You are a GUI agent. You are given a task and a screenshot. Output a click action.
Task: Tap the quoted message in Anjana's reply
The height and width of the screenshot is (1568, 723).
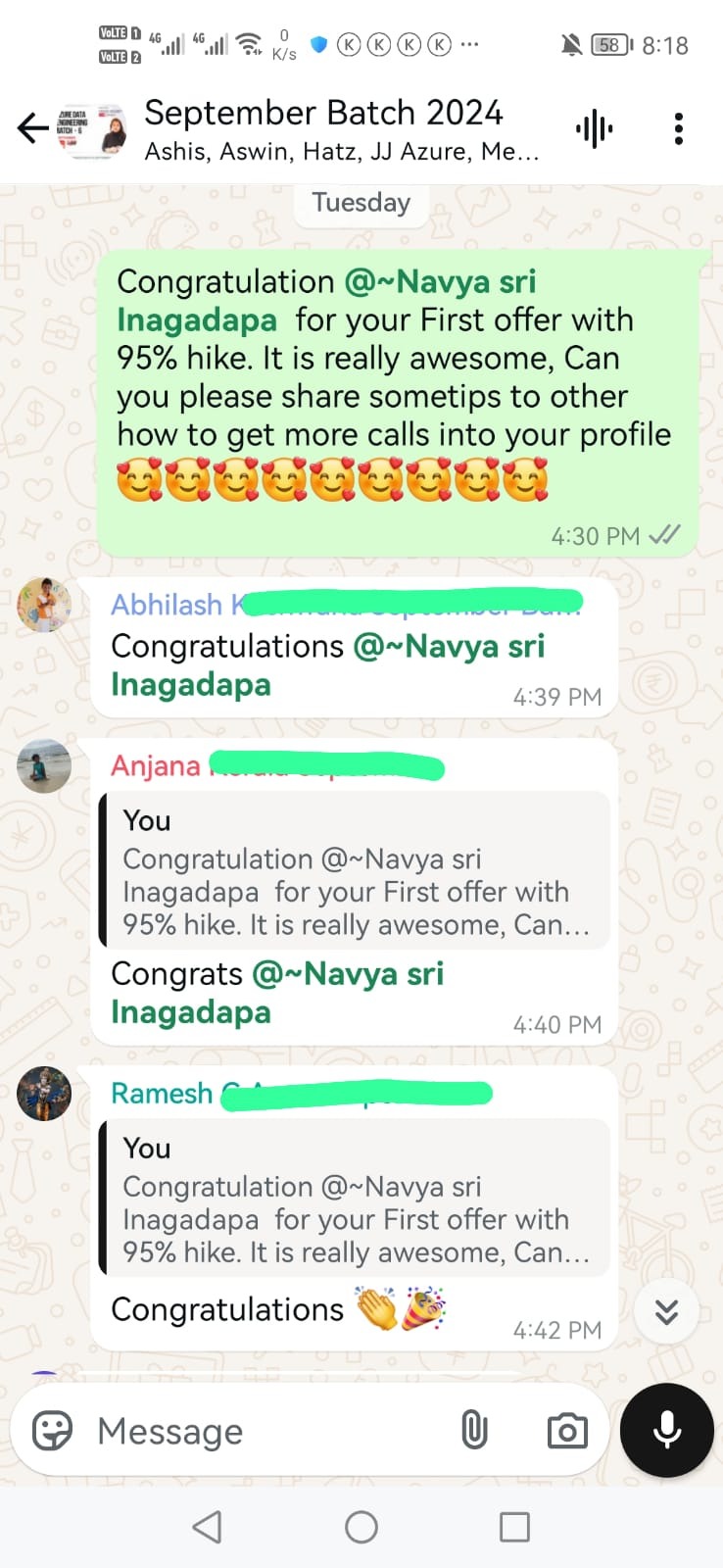tap(355, 870)
